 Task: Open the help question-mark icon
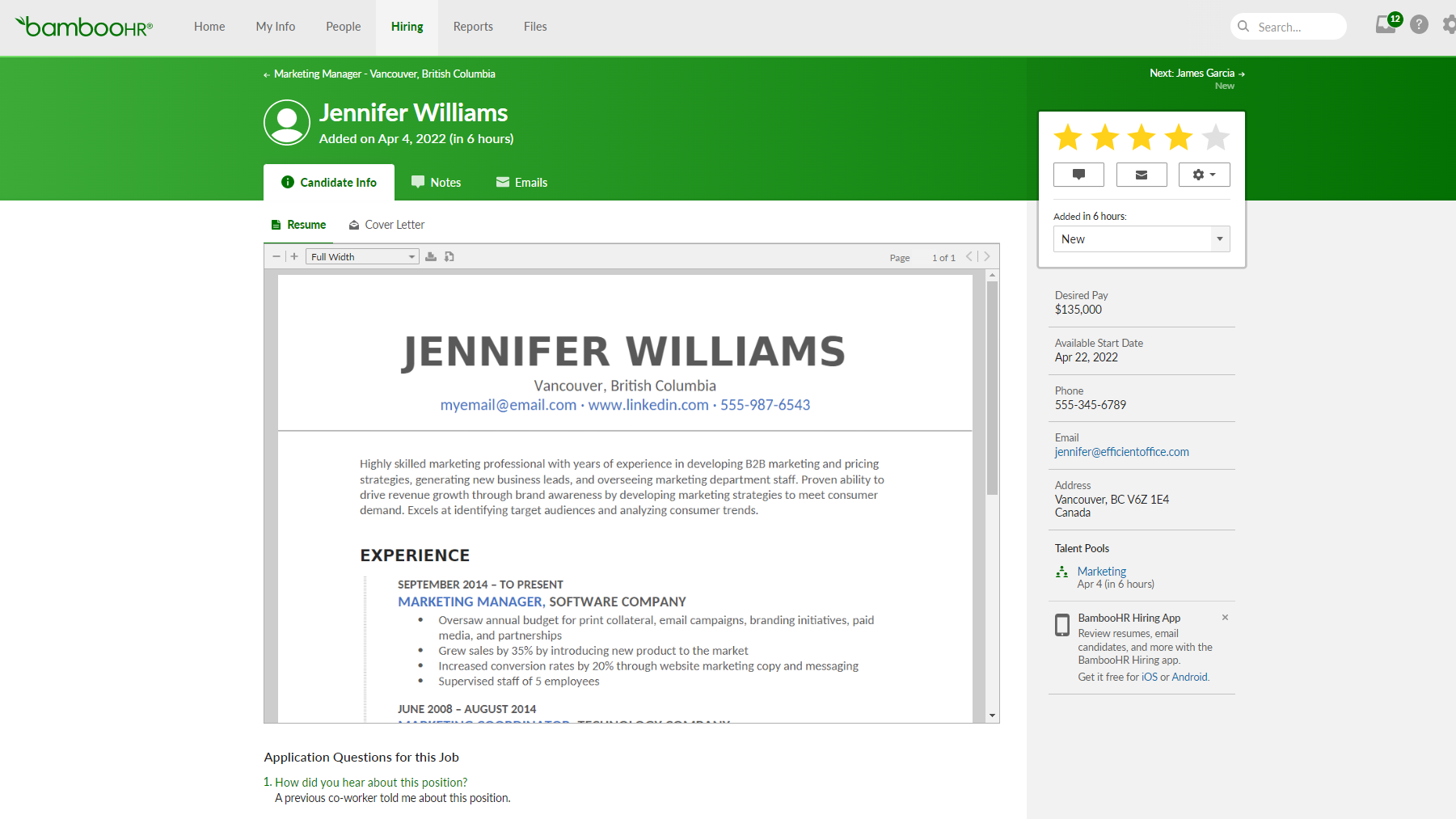1419,24
